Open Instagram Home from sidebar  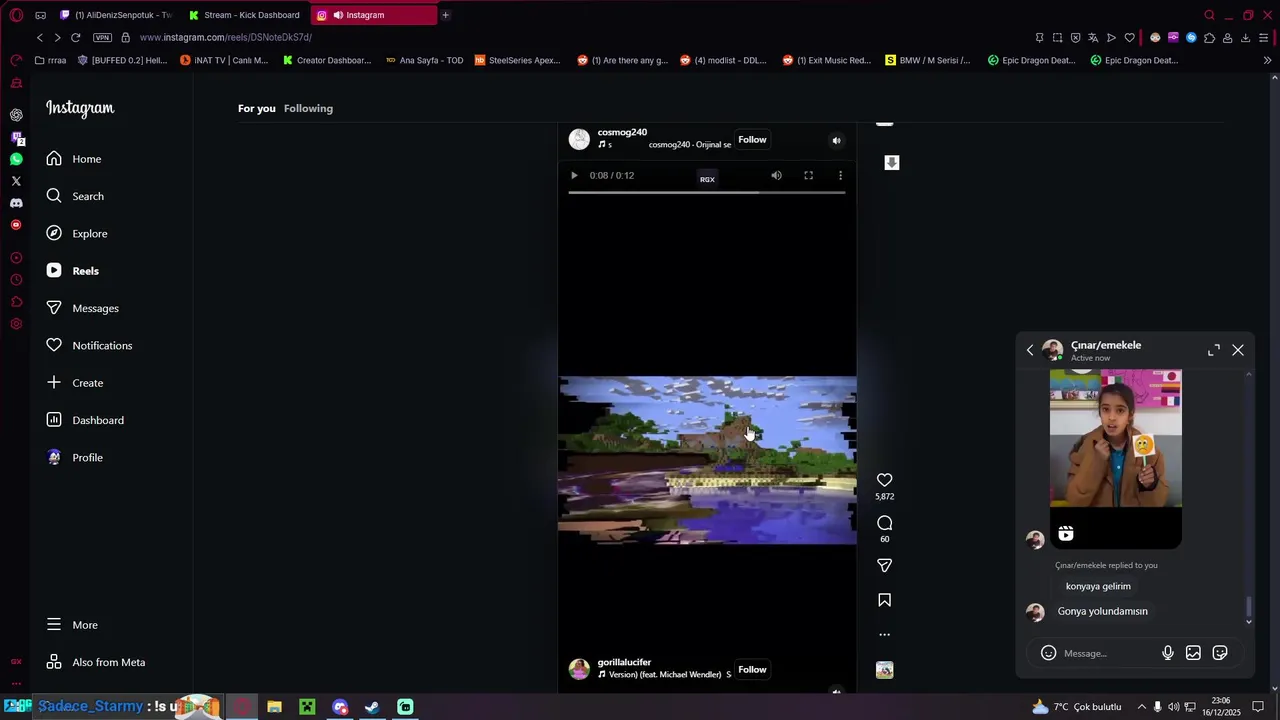point(73,159)
